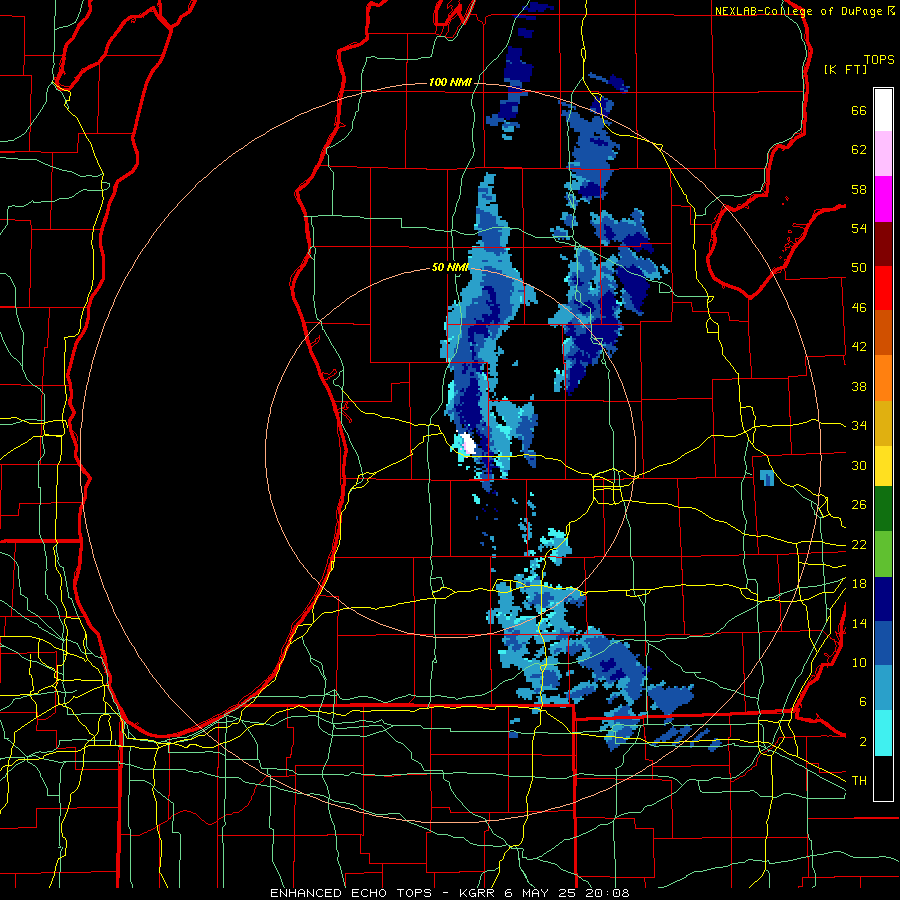Image resolution: width=900 pixels, height=900 pixels.
Task: Click the white highest echo top cell
Action: click(468, 444)
